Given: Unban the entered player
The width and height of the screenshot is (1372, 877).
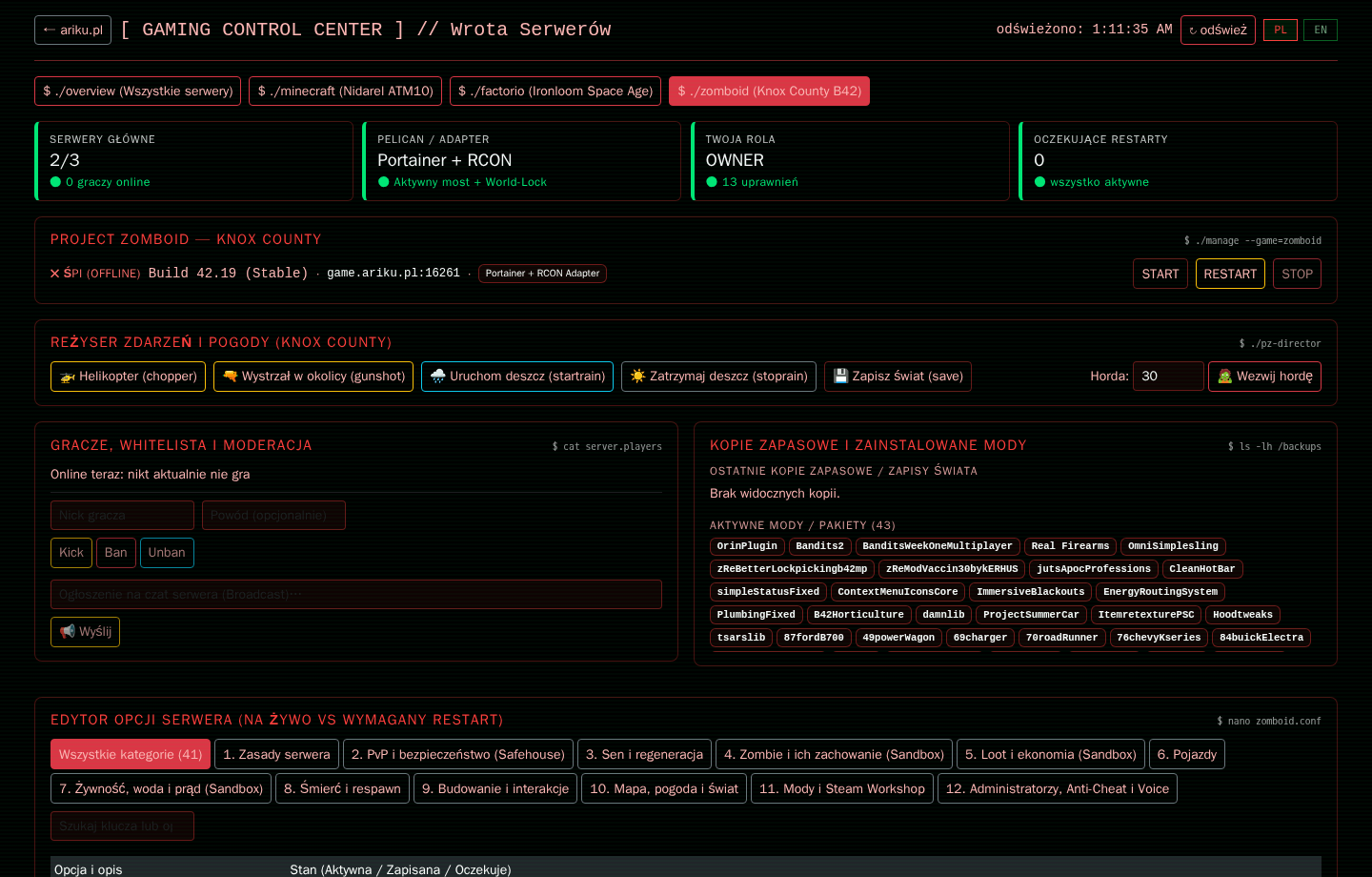Looking at the screenshot, I should tap(167, 553).
